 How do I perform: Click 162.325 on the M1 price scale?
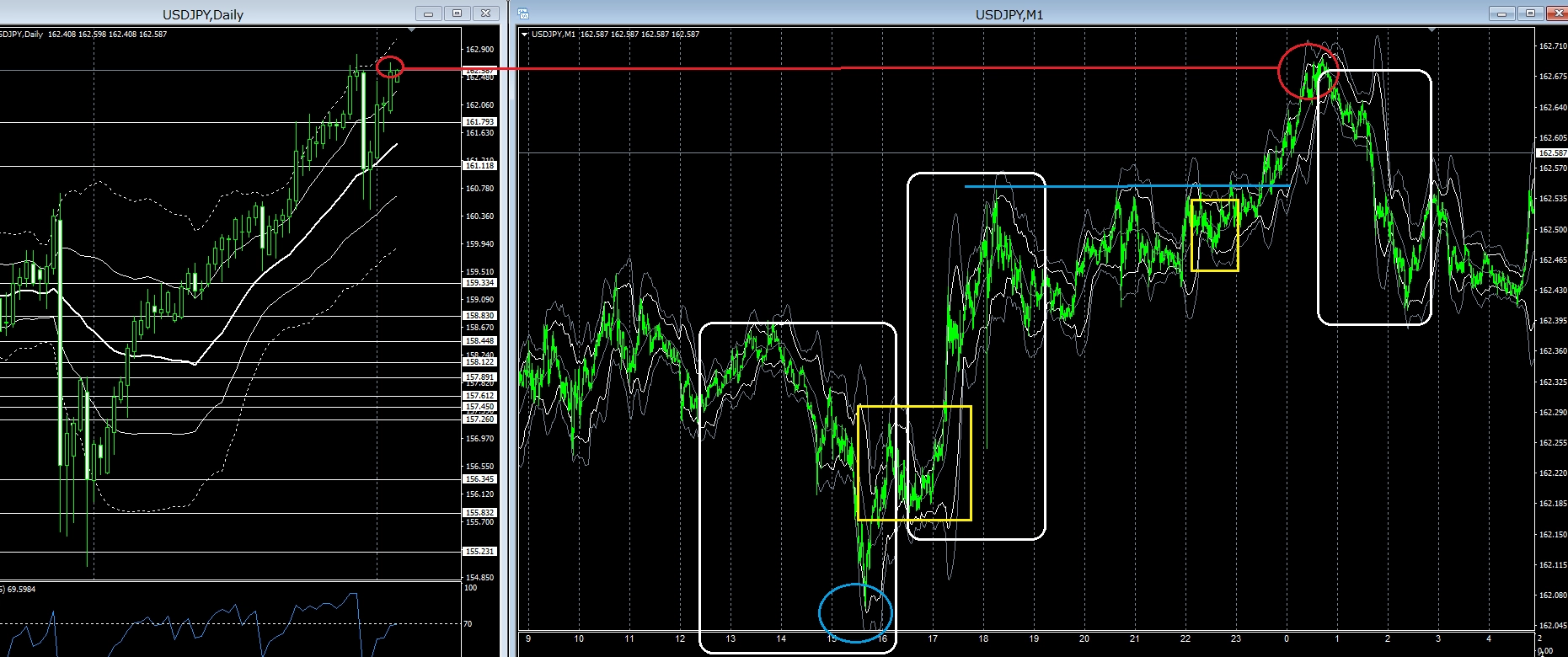[1553, 382]
